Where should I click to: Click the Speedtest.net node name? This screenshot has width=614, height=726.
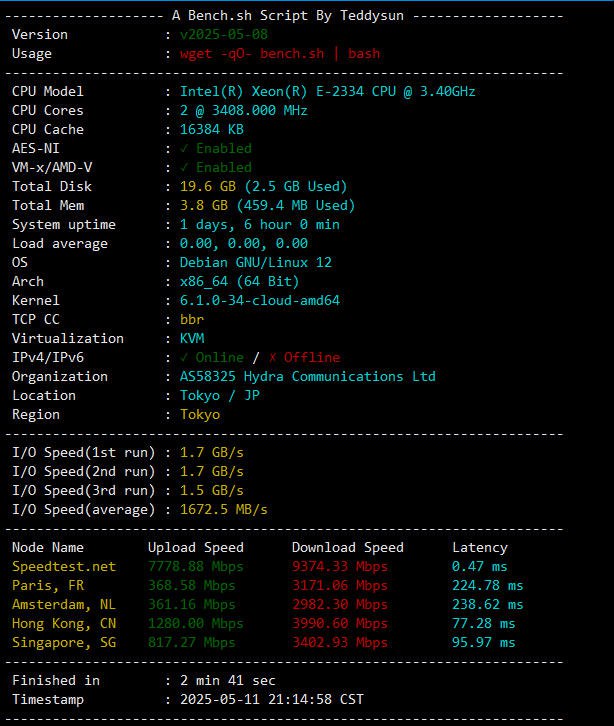[x=64, y=566]
